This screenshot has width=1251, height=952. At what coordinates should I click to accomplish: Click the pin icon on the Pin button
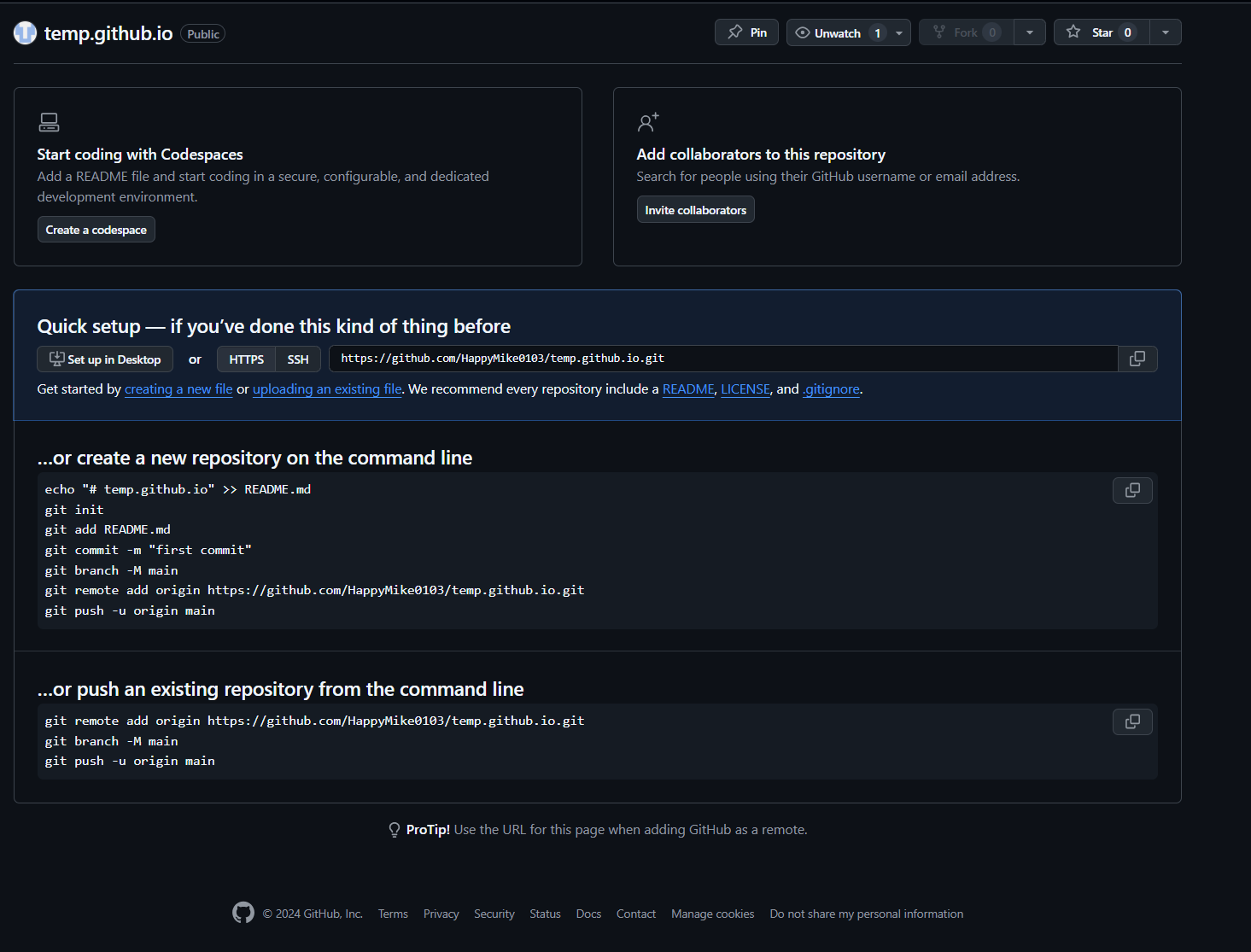pyautogui.click(x=735, y=32)
